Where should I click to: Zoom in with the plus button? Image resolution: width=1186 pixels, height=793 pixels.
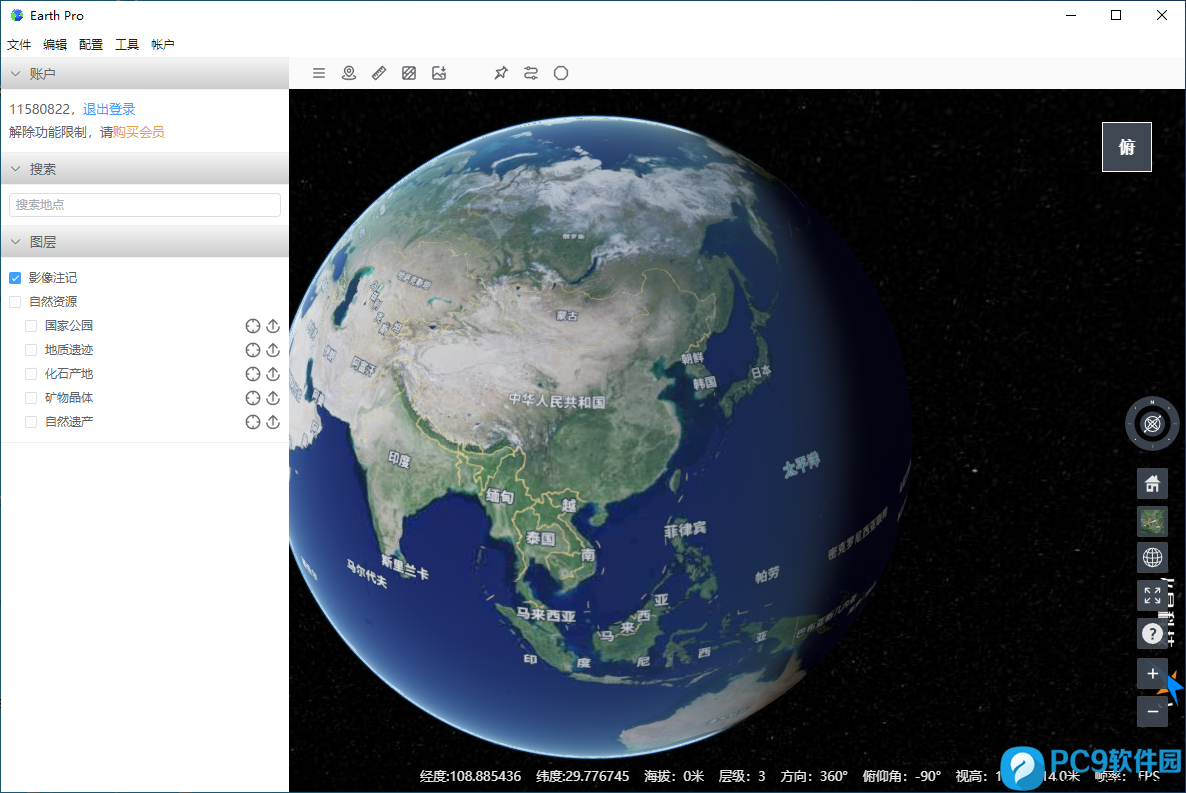click(x=1152, y=673)
